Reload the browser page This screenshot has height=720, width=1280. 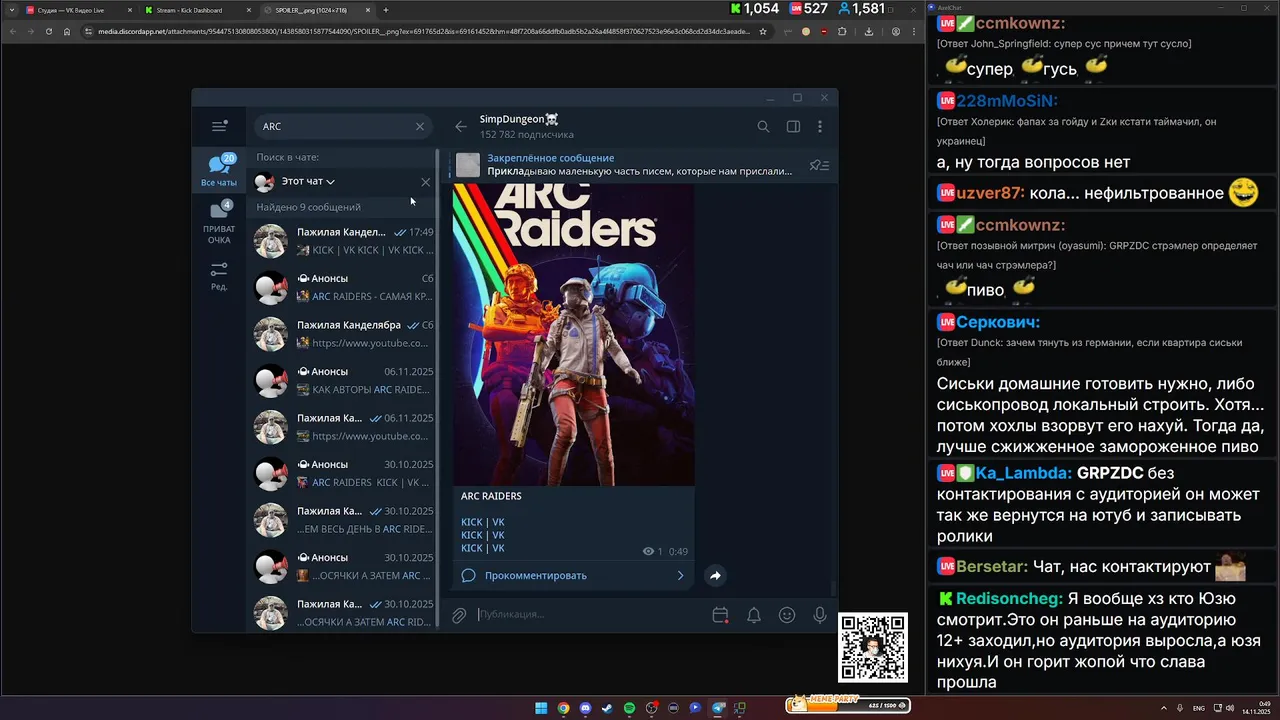[x=48, y=31]
